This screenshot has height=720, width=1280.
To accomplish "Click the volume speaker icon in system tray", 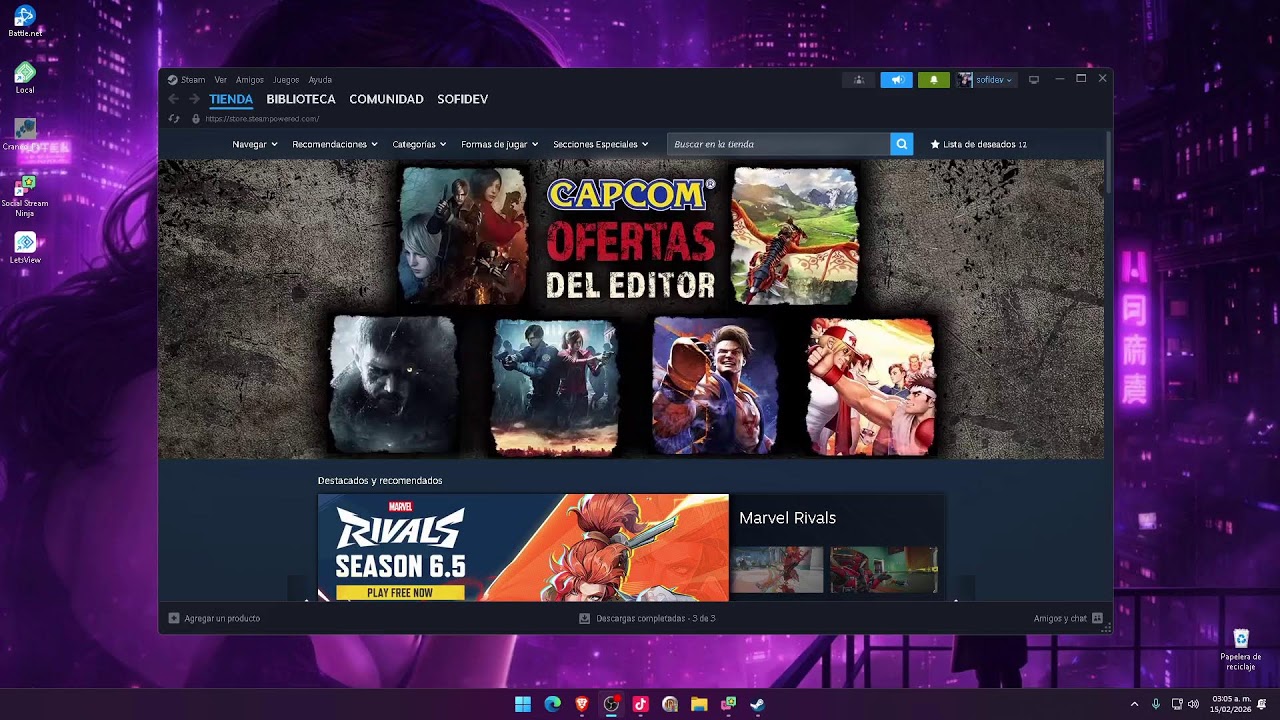I will pos(1193,704).
